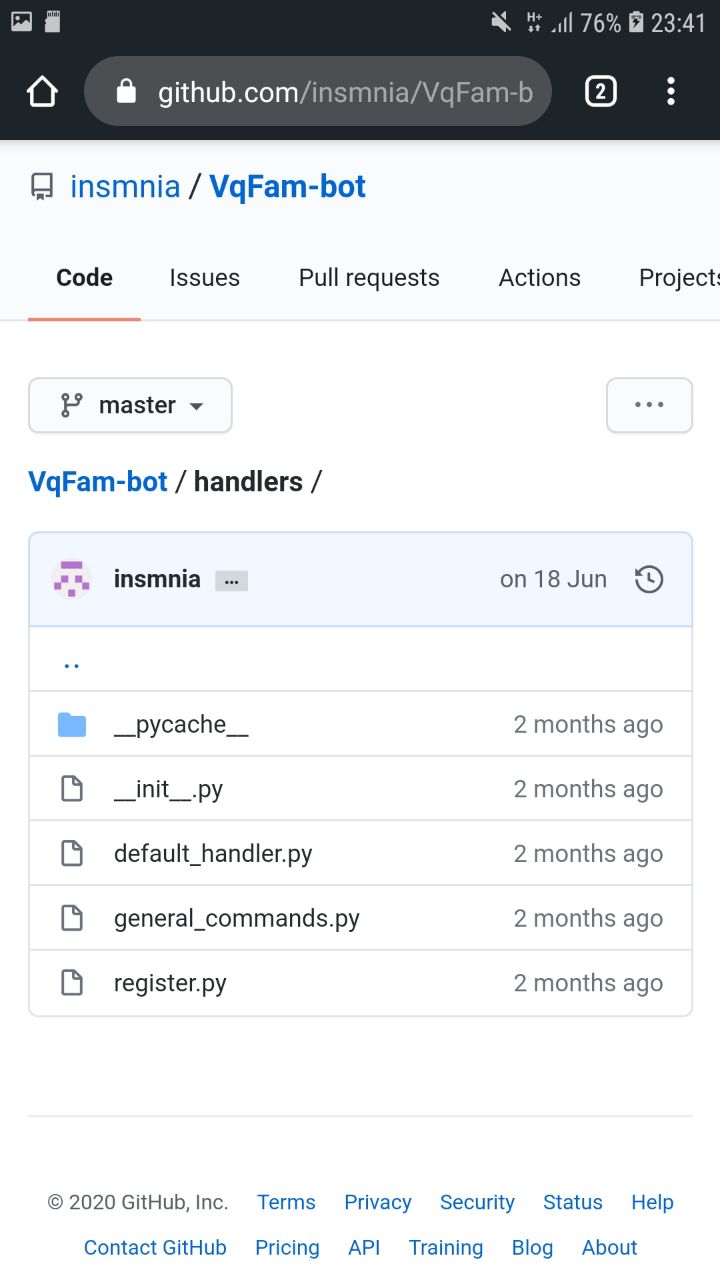720x1280 pixels.
Task: Go up to parent directory via double dots
Action: pyautogui.click(x=71, y=662)
